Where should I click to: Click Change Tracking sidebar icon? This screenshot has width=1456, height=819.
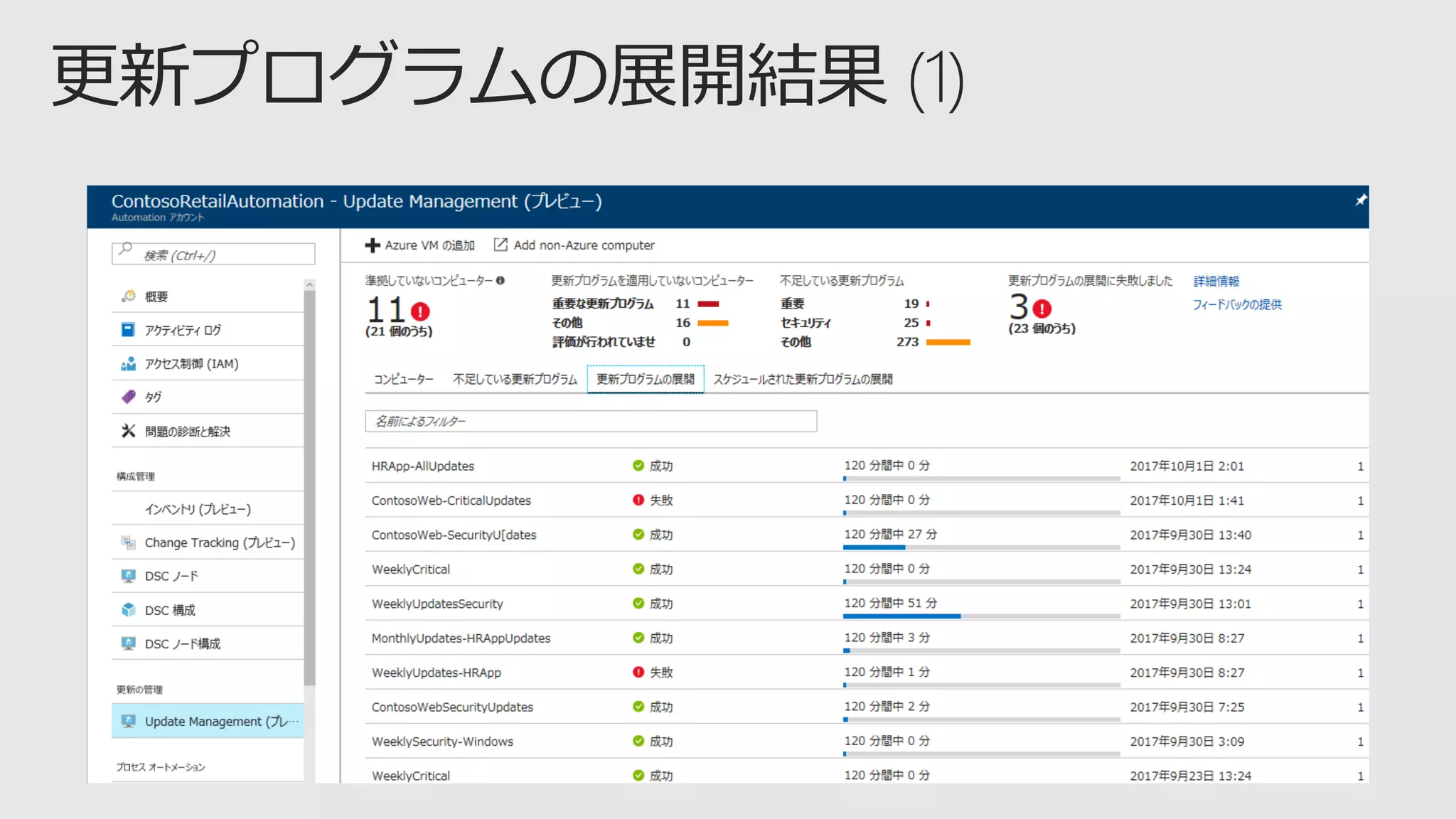(129, 542)
